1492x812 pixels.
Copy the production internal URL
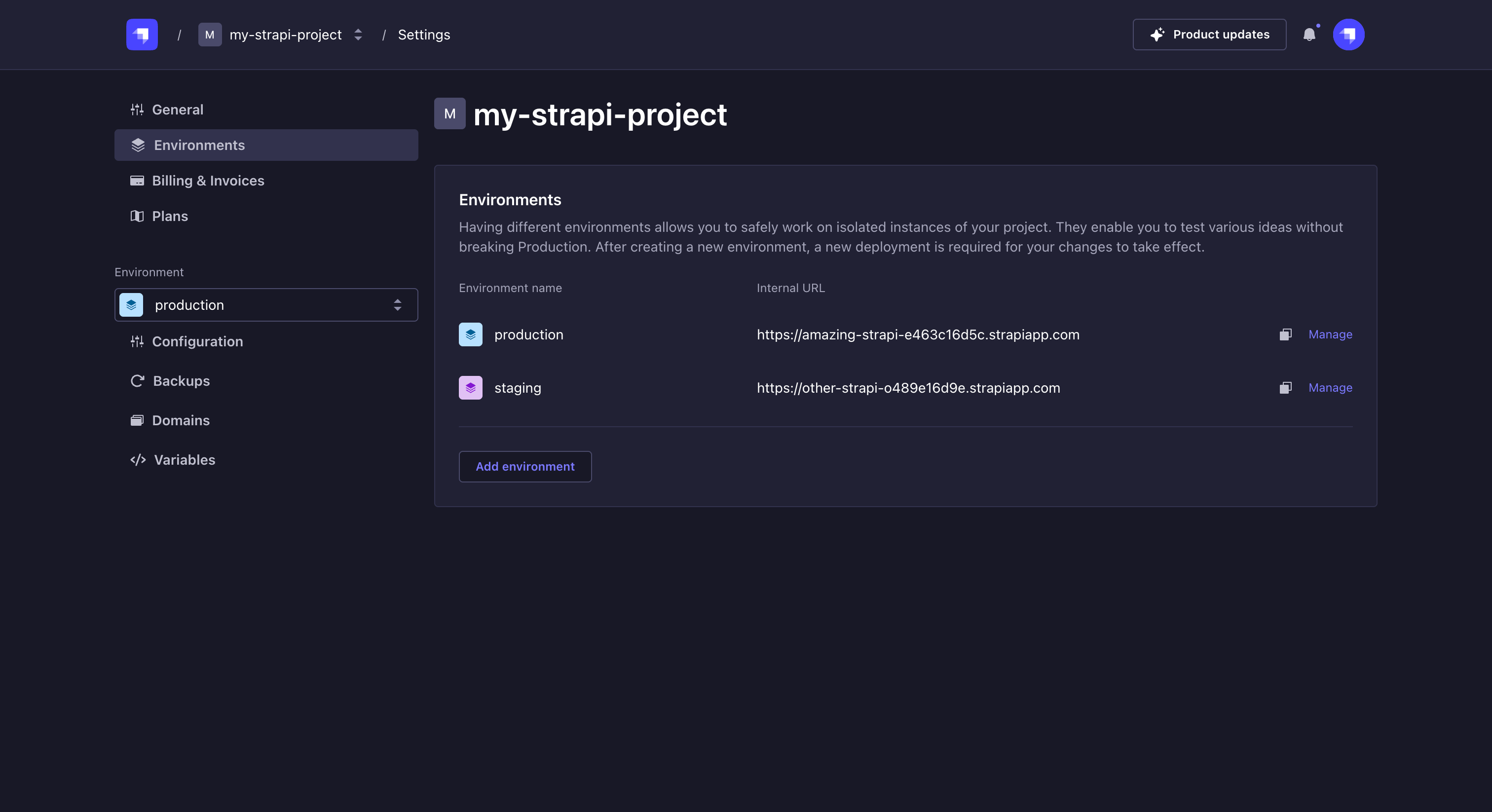(x=1285, y=335)
